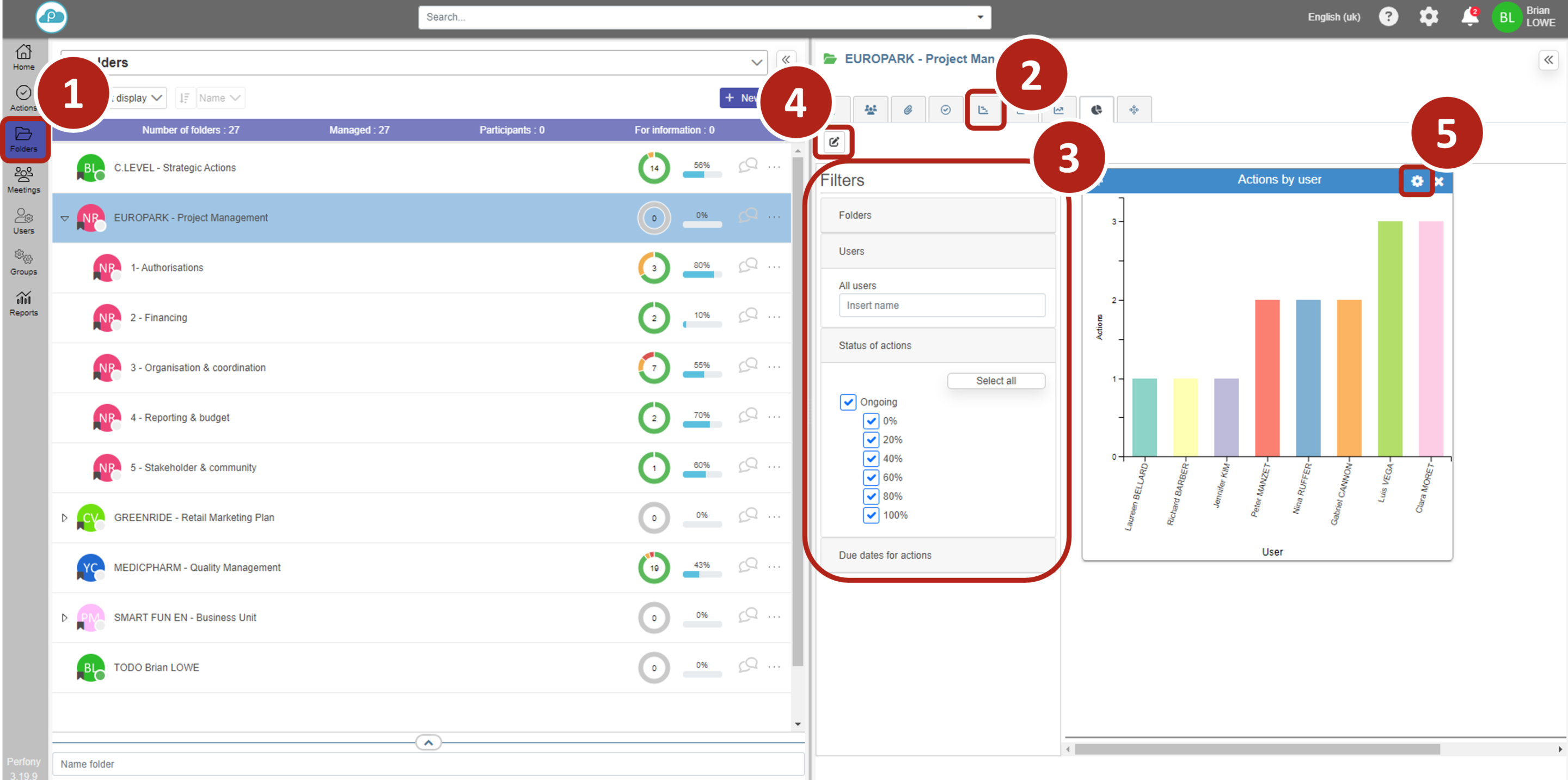Toggle the 100% status checkbox

871,515
